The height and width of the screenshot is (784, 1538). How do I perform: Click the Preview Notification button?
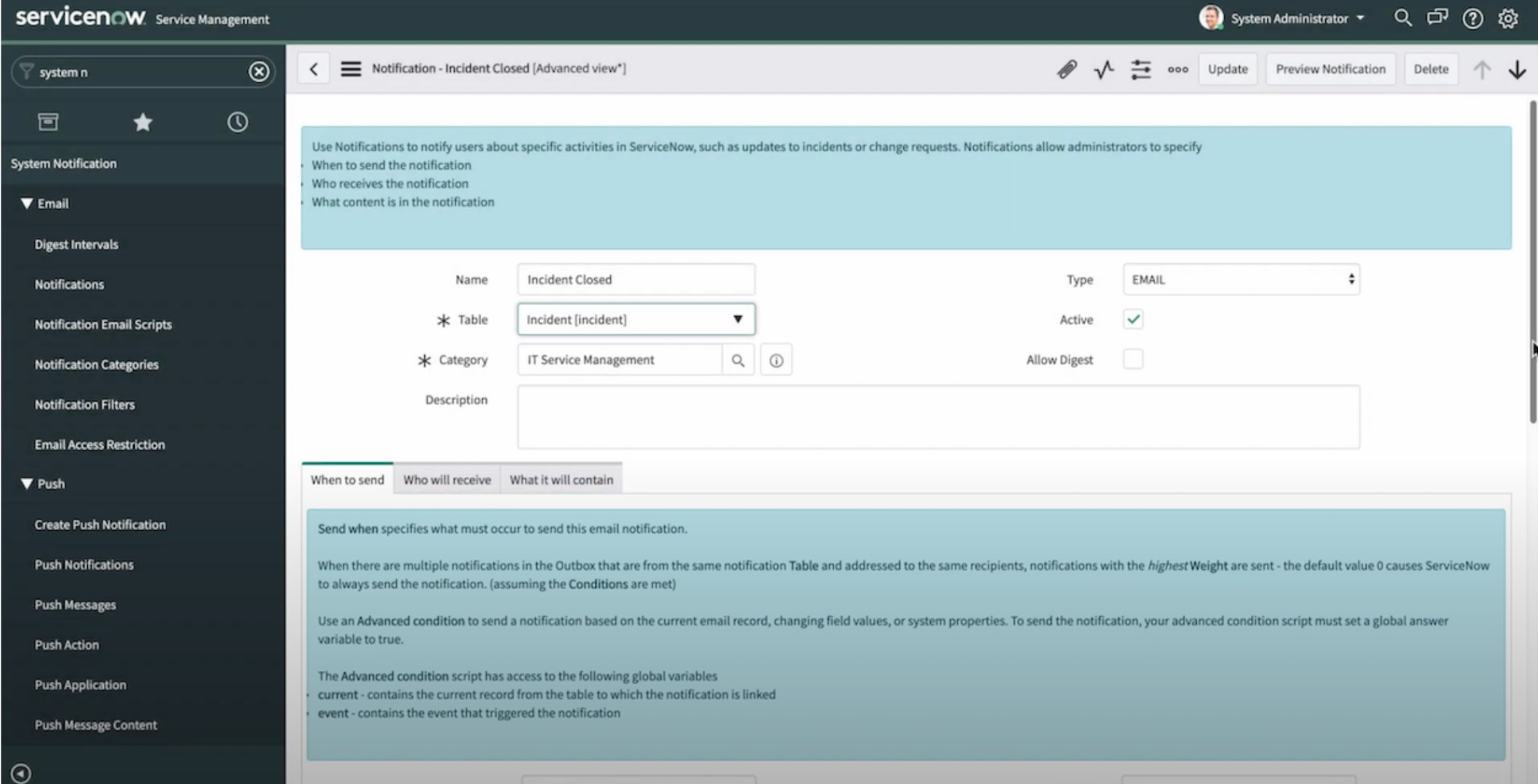click(1330, 69)
